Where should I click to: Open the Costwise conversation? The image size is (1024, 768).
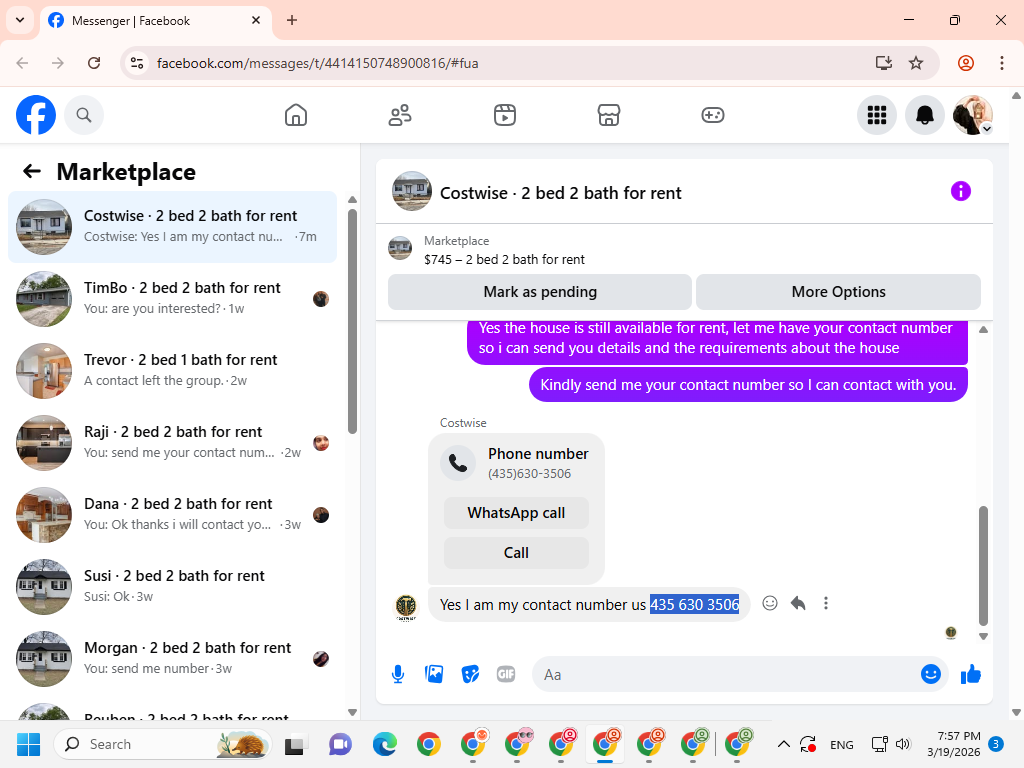click(172, 227)
